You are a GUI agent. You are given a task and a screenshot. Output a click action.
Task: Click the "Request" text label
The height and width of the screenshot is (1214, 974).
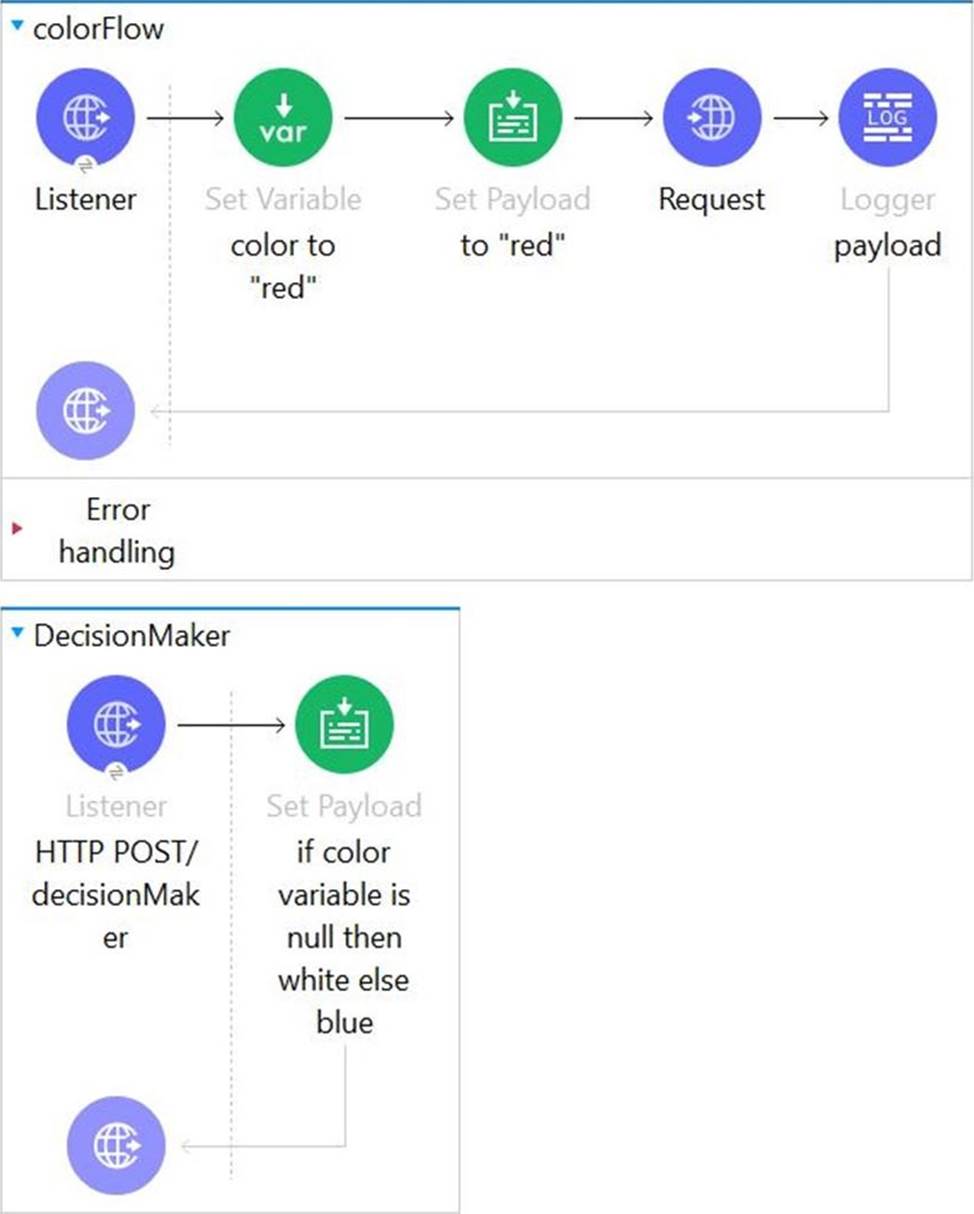pos(712,200)
